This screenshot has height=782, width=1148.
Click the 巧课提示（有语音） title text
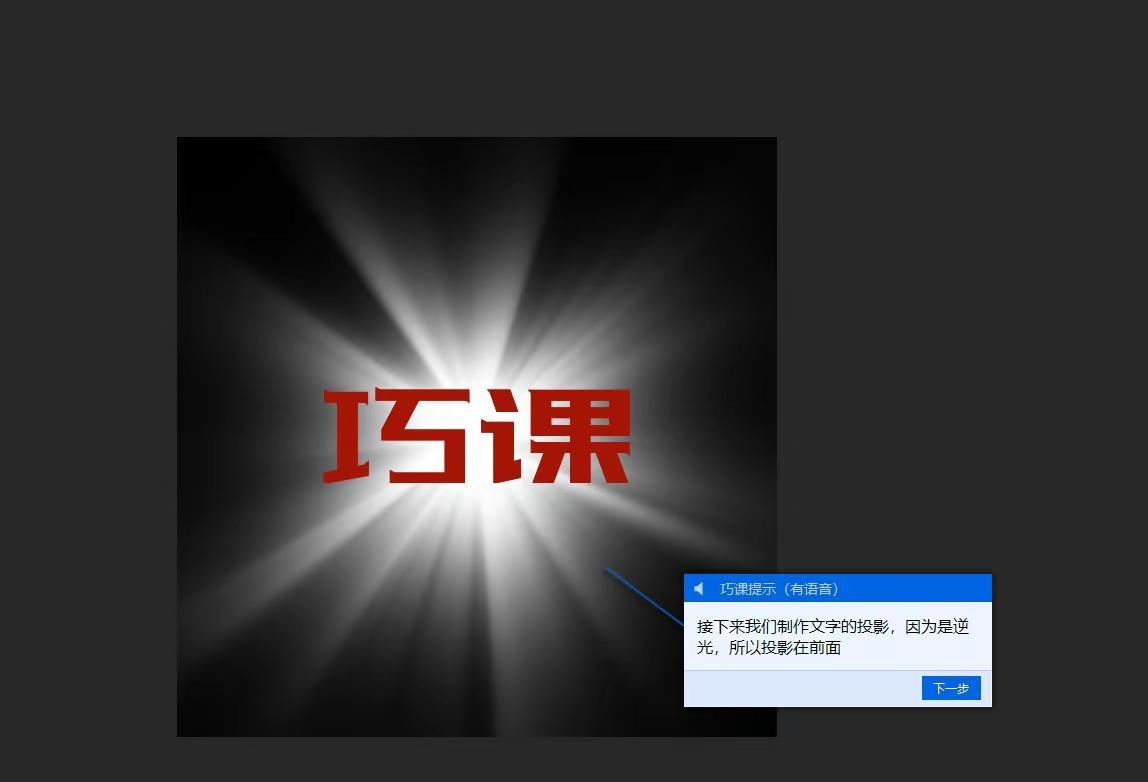point(779,589)
